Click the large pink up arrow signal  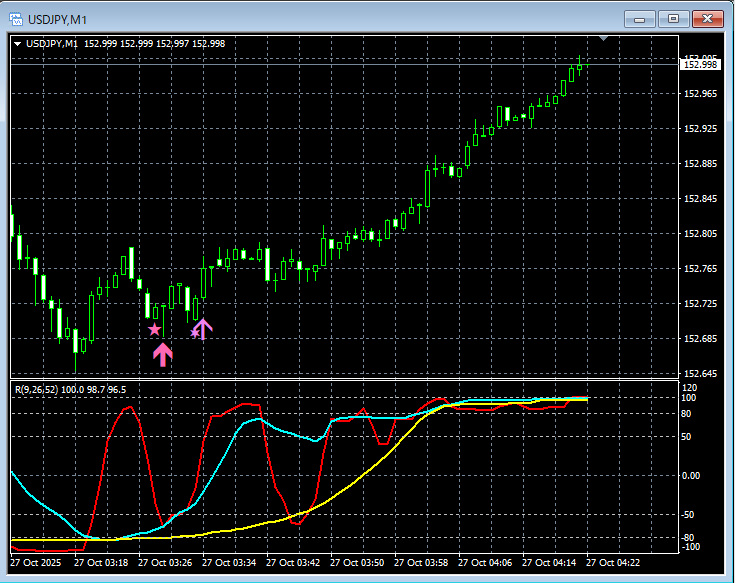tap(162, 354)
